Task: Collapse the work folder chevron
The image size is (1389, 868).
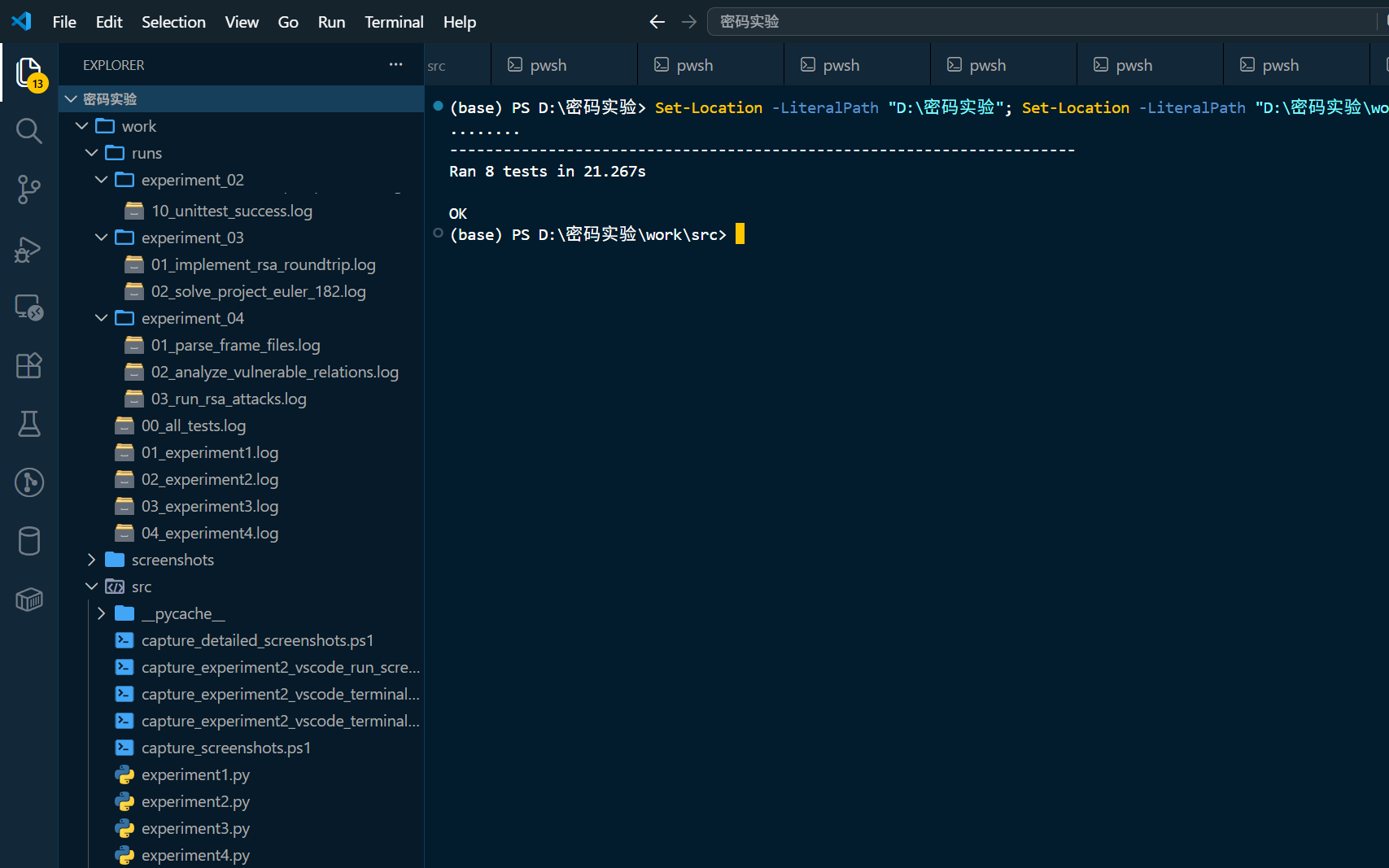Action: pyautogui.click(x=81, y=126)
